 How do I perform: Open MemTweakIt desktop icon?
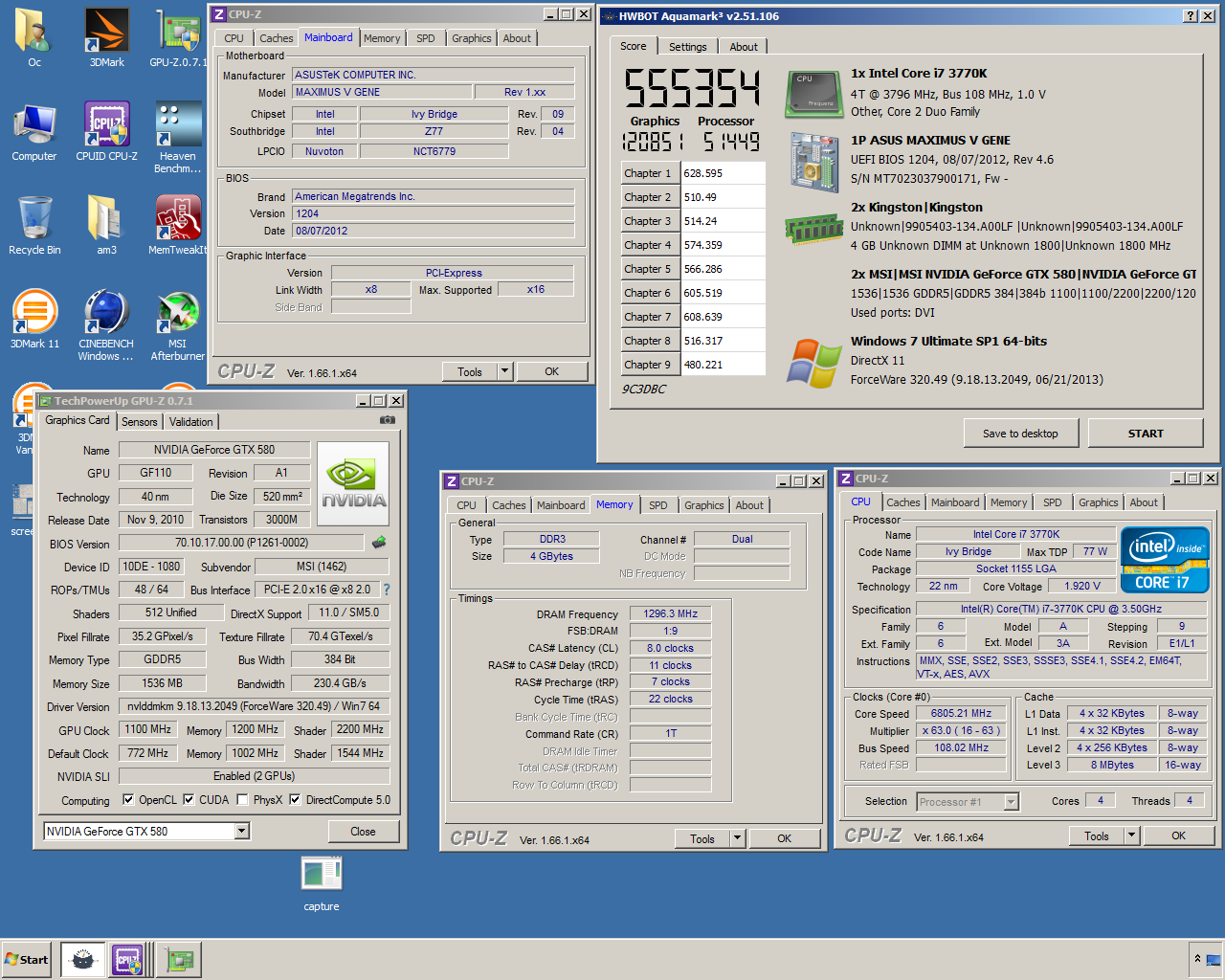pos(178,224)
